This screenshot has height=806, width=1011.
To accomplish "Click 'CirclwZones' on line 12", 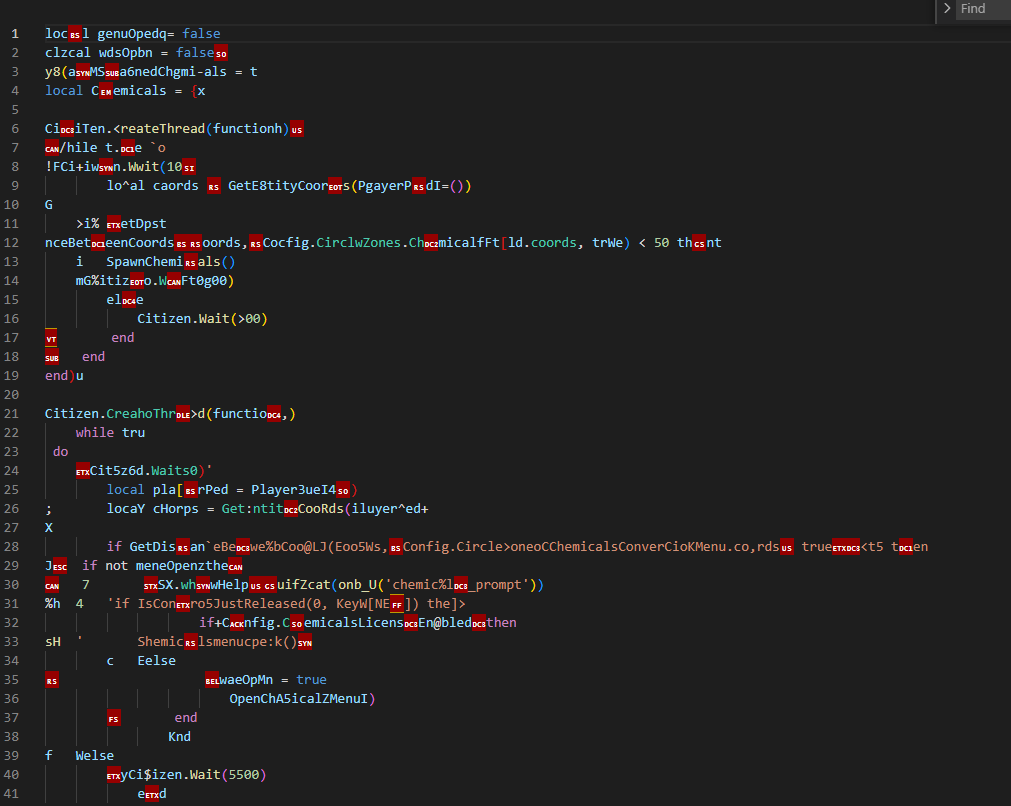I will pyautogui.click(x=360, y=242).
